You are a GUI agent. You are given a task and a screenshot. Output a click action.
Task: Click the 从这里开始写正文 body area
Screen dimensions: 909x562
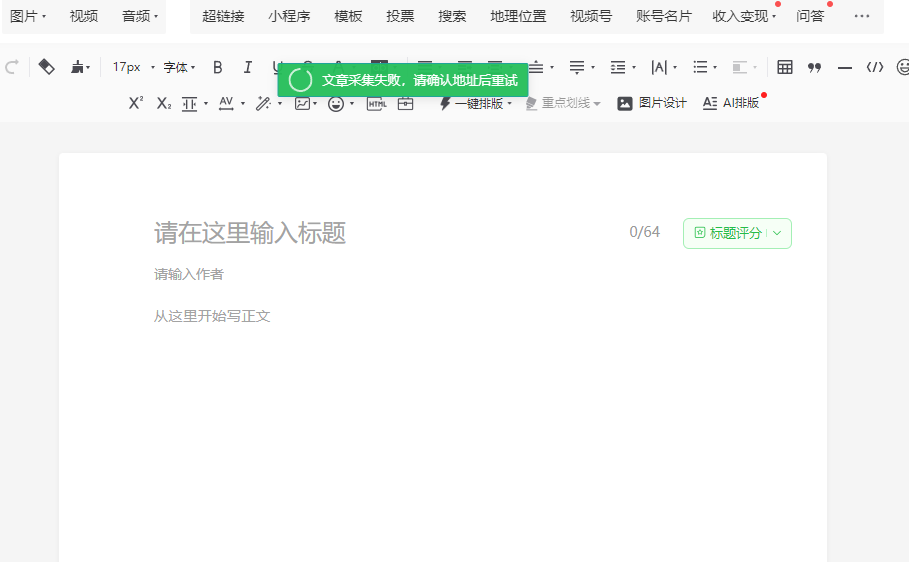tap(212, 316)
